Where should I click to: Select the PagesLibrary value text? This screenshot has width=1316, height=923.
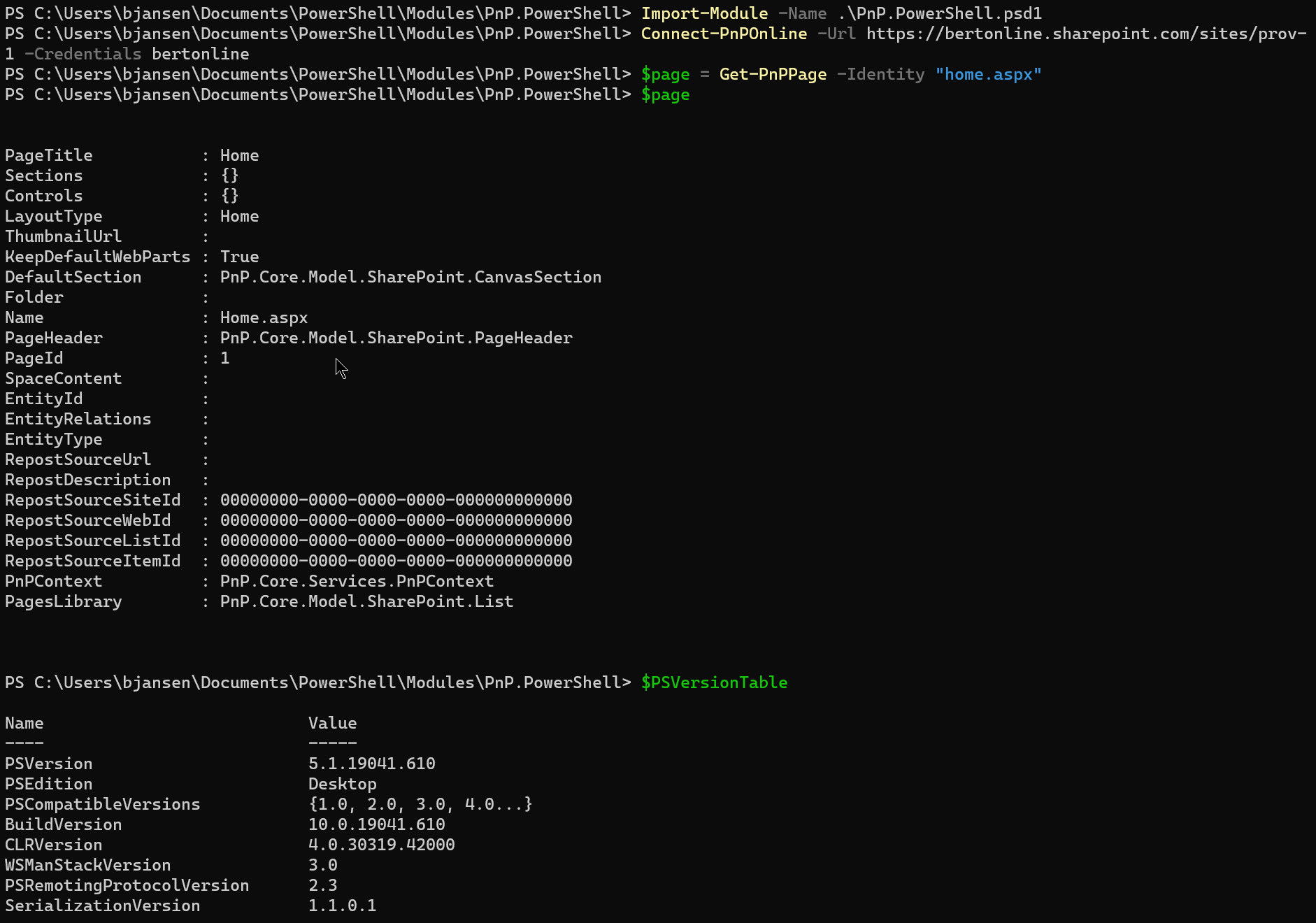pos(366,601)
